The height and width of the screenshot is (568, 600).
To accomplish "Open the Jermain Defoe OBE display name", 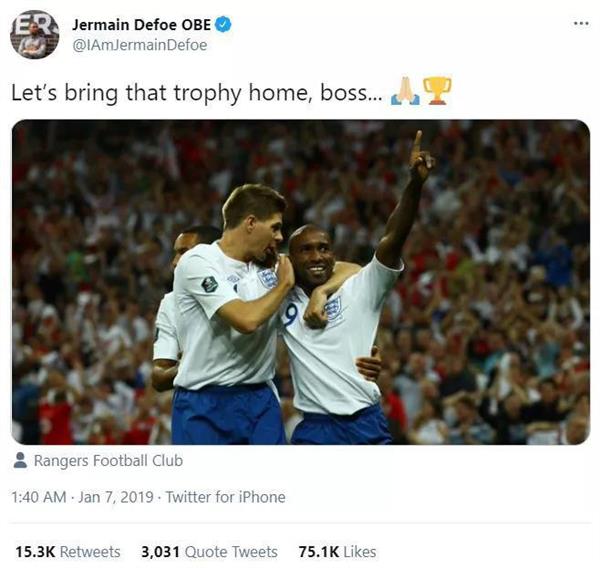I will click(x=141, y=25).
